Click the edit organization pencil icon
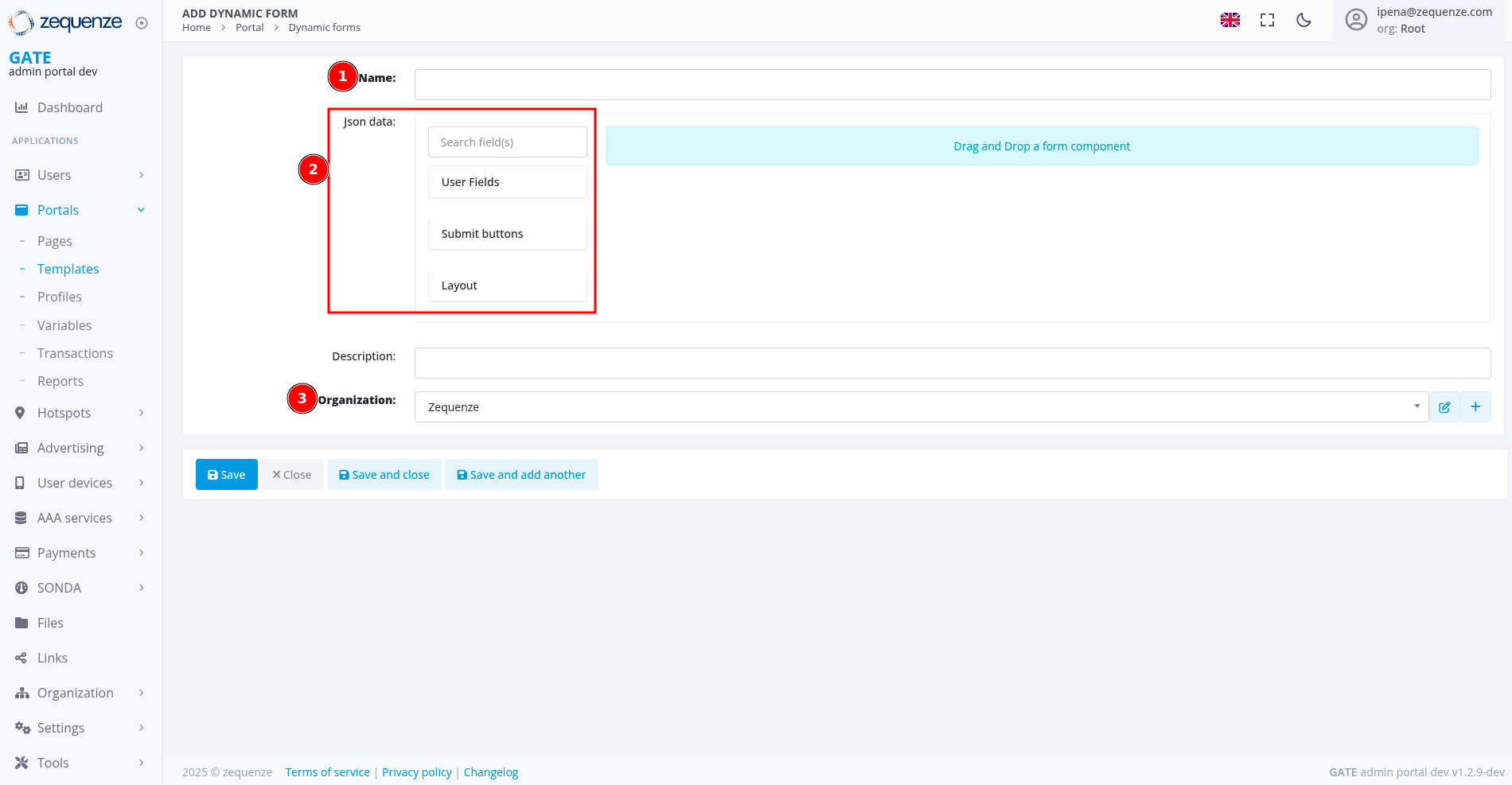Image resolution: width=1512 pixels, height=785 pixels. pos(1444,407)
